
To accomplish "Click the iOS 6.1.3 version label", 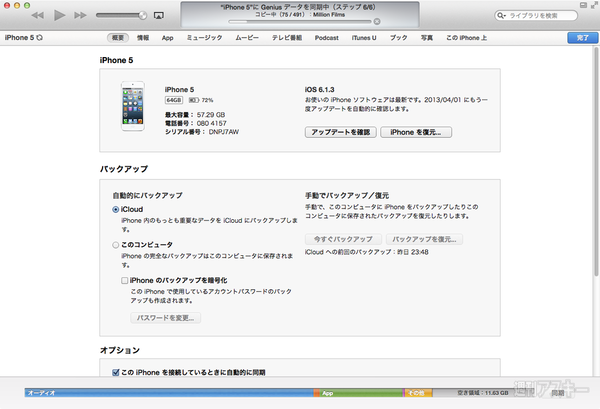I will point(320,90).
